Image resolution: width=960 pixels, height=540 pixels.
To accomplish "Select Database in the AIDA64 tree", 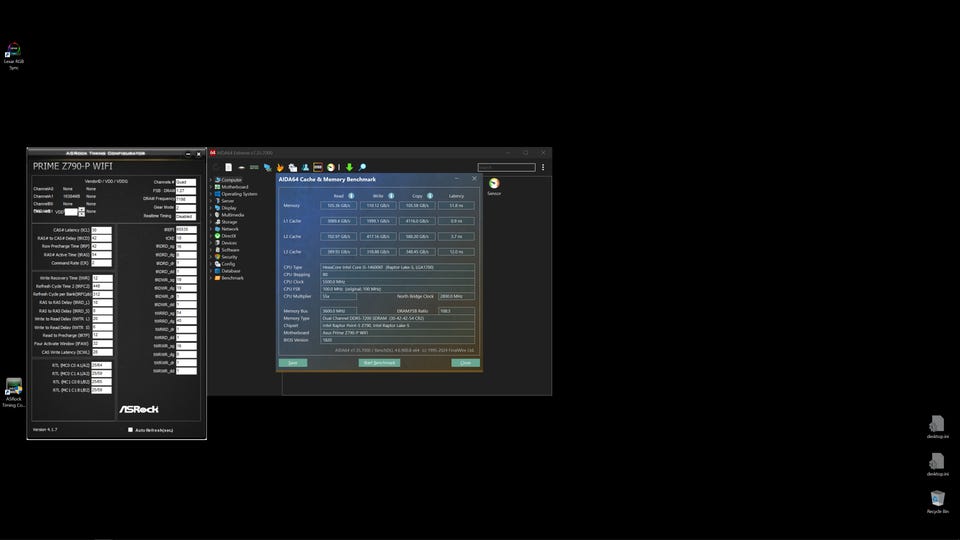I will pyautogui.click(x=231, y=271).
